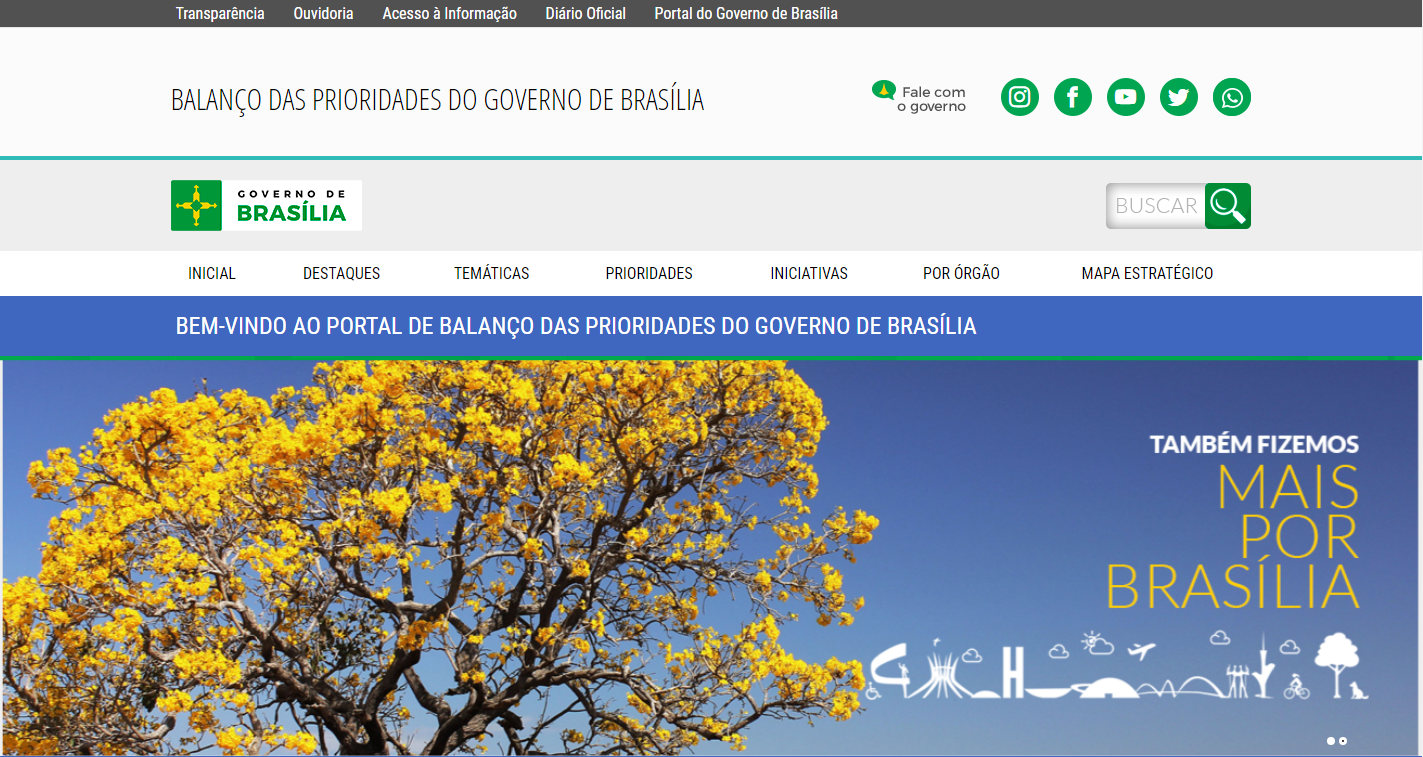Image resolution: width=1423 pixels, height=757 pixels.
Task: Click Fale com o governo link
Action: point(919,97)
